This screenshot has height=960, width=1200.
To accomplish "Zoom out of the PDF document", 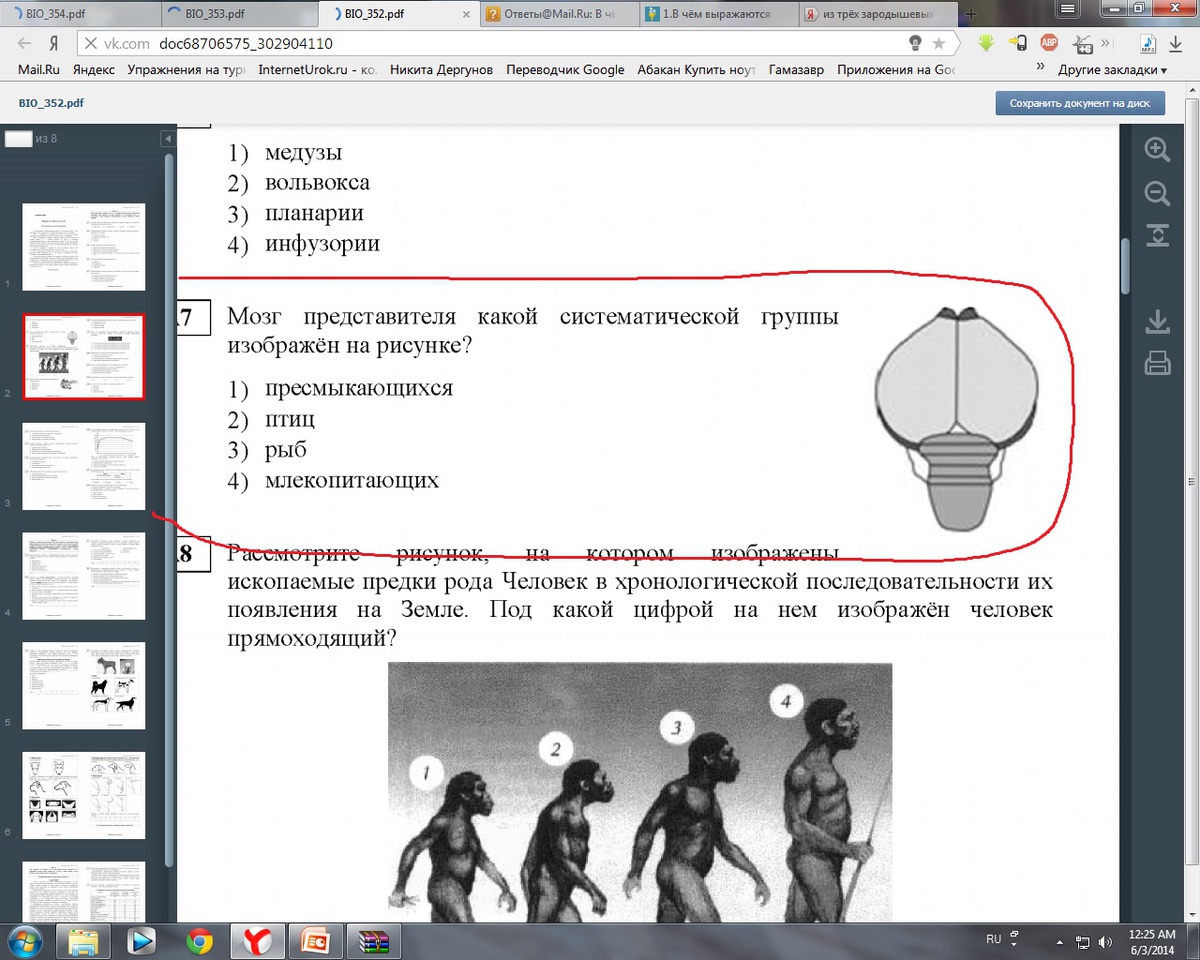I will coord(1157,193).
